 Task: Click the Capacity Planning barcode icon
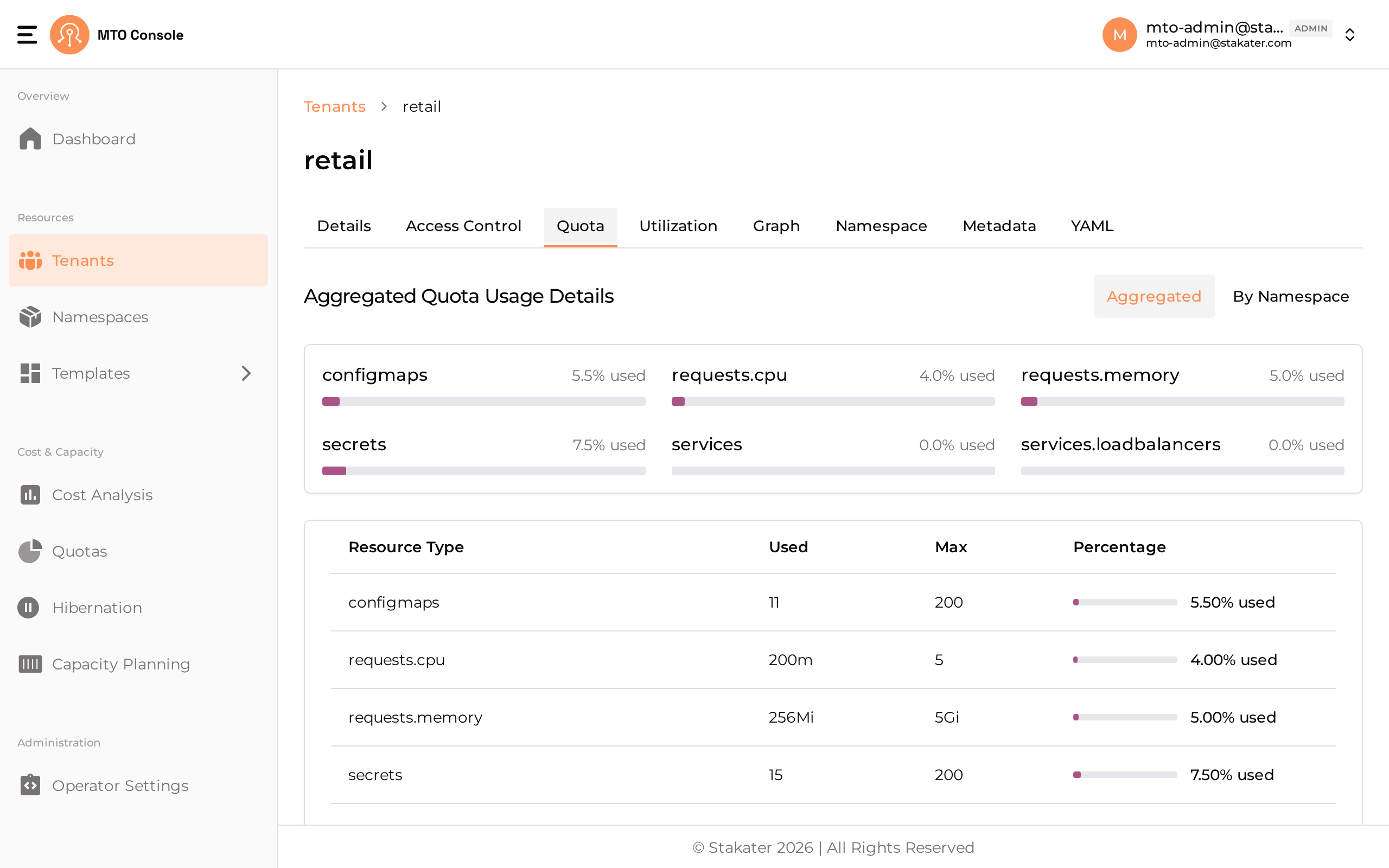pos(30,663)
